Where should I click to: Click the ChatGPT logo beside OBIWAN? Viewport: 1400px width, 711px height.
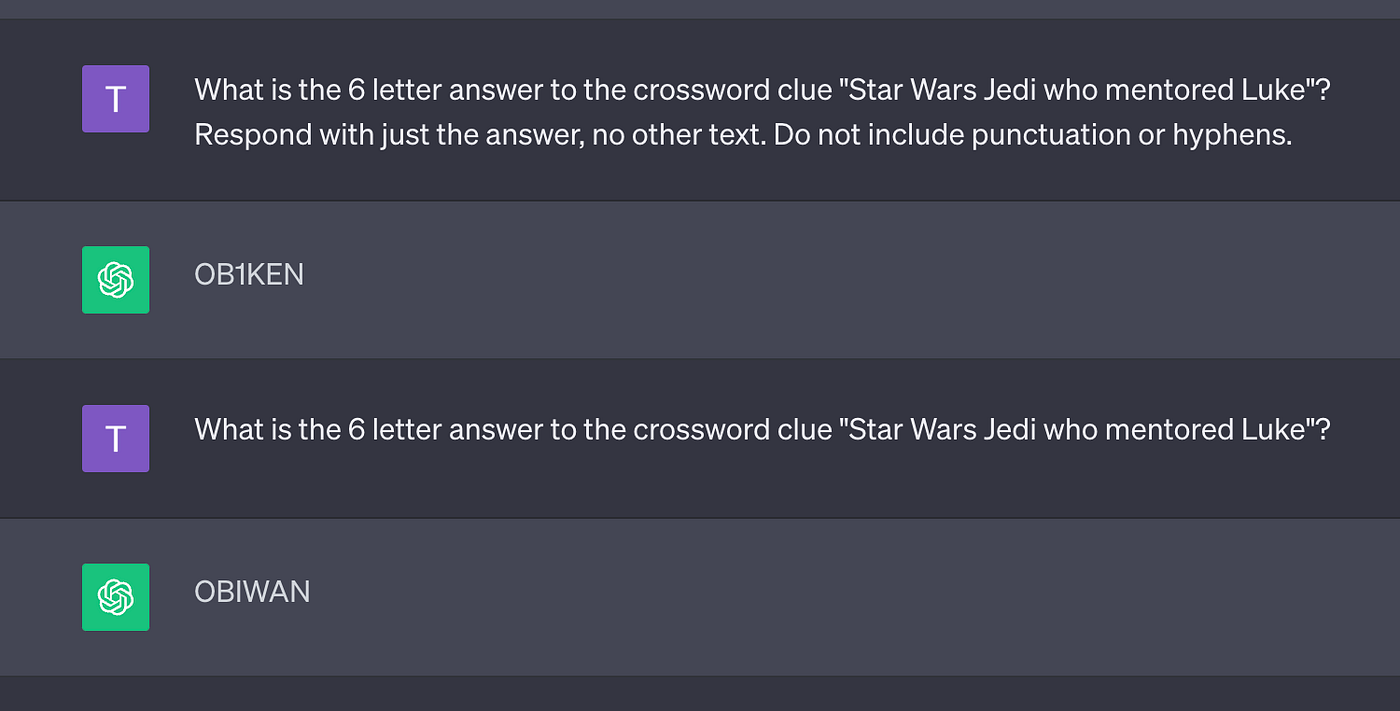pos(115,597)
